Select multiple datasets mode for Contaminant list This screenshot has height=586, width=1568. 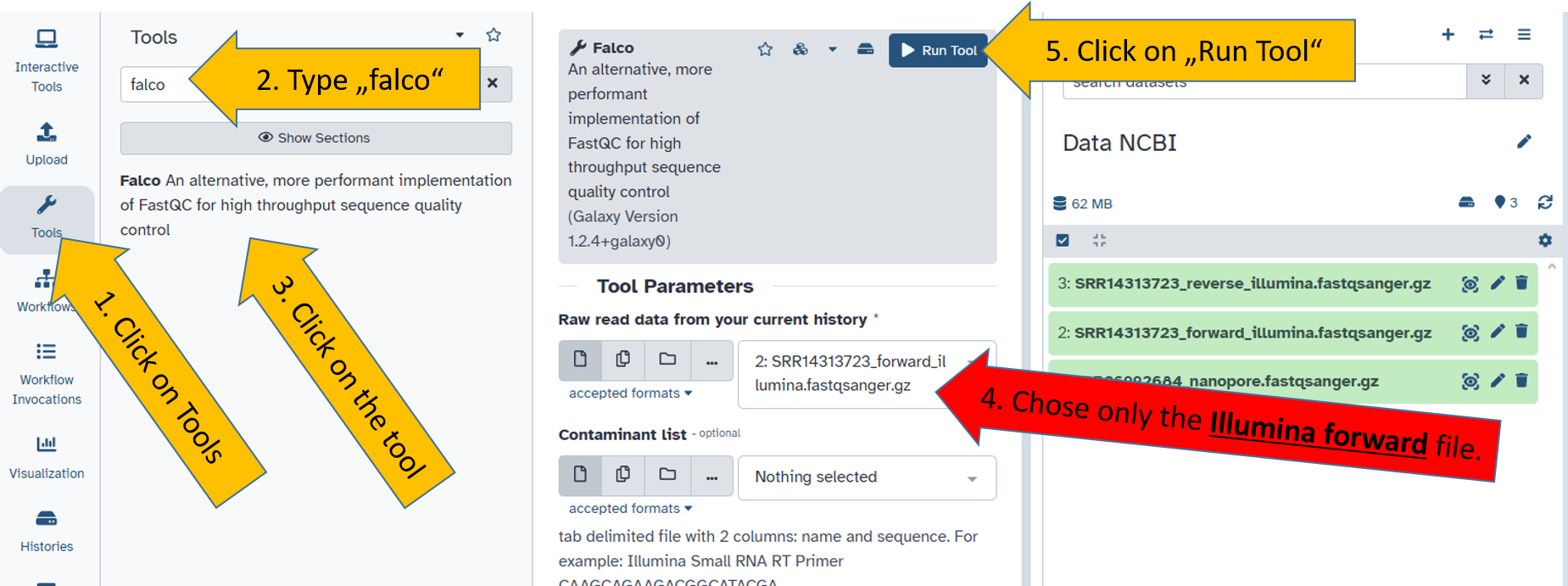(x=623, y=475)
